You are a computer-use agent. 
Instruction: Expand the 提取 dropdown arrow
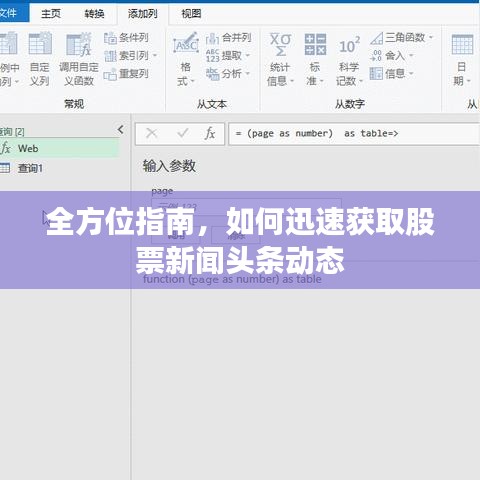click(248, 55)
